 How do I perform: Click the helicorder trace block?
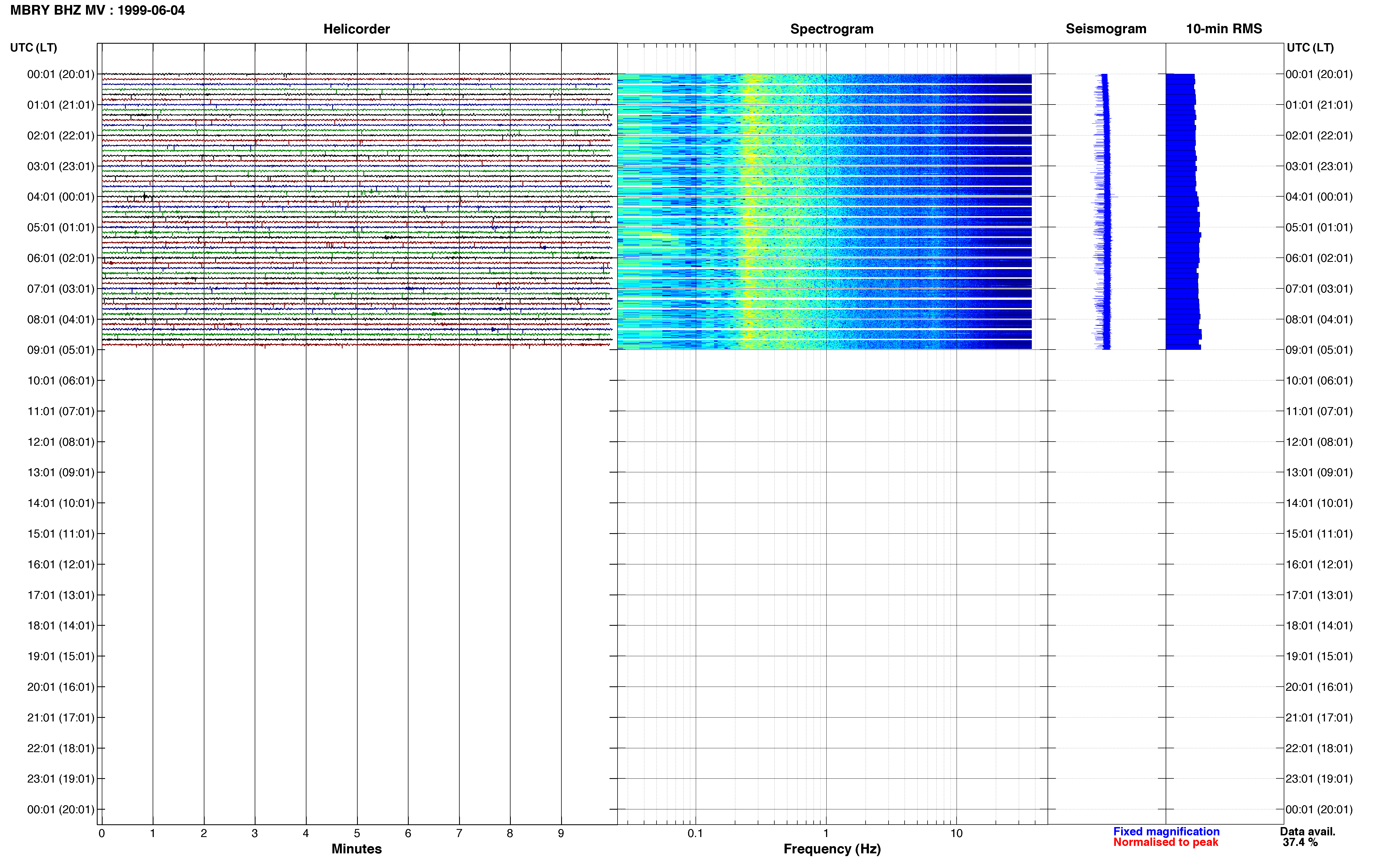click(357, 210)
